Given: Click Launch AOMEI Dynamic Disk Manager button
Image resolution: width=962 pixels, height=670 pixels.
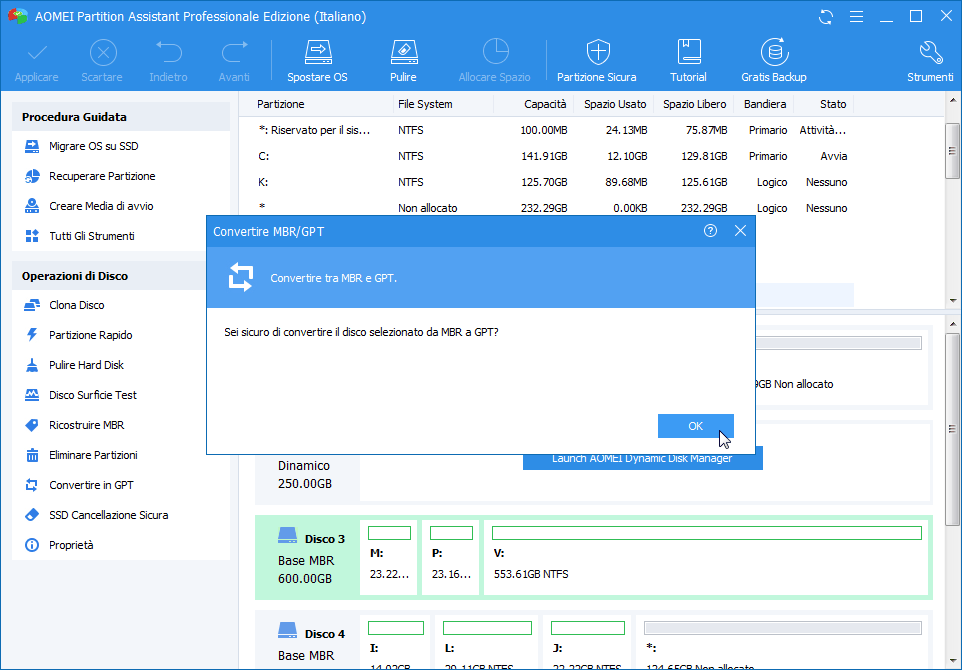Looking at the screenshot, I should click(642, 462).
